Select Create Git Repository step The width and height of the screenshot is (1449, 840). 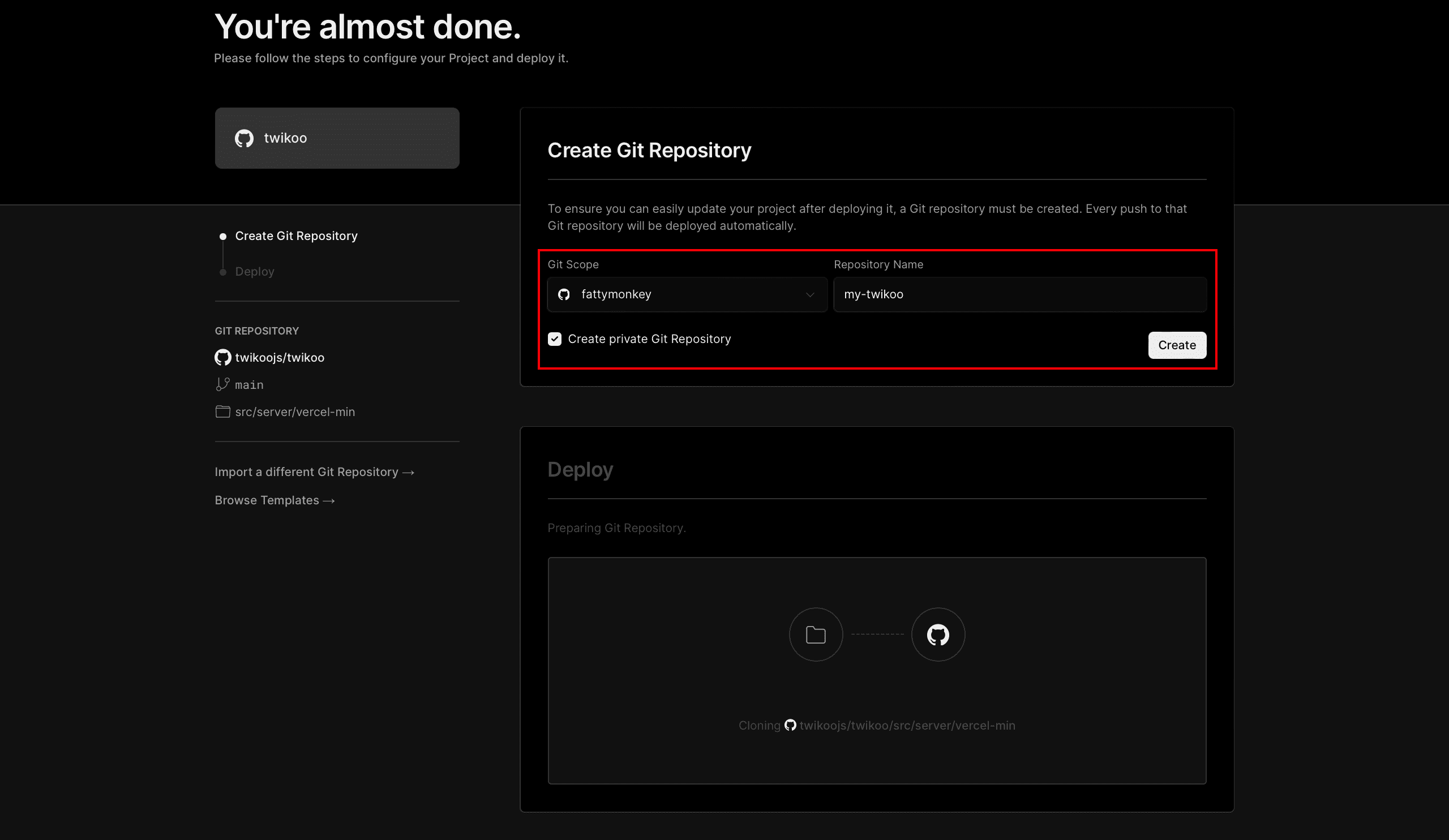[295, 235]
